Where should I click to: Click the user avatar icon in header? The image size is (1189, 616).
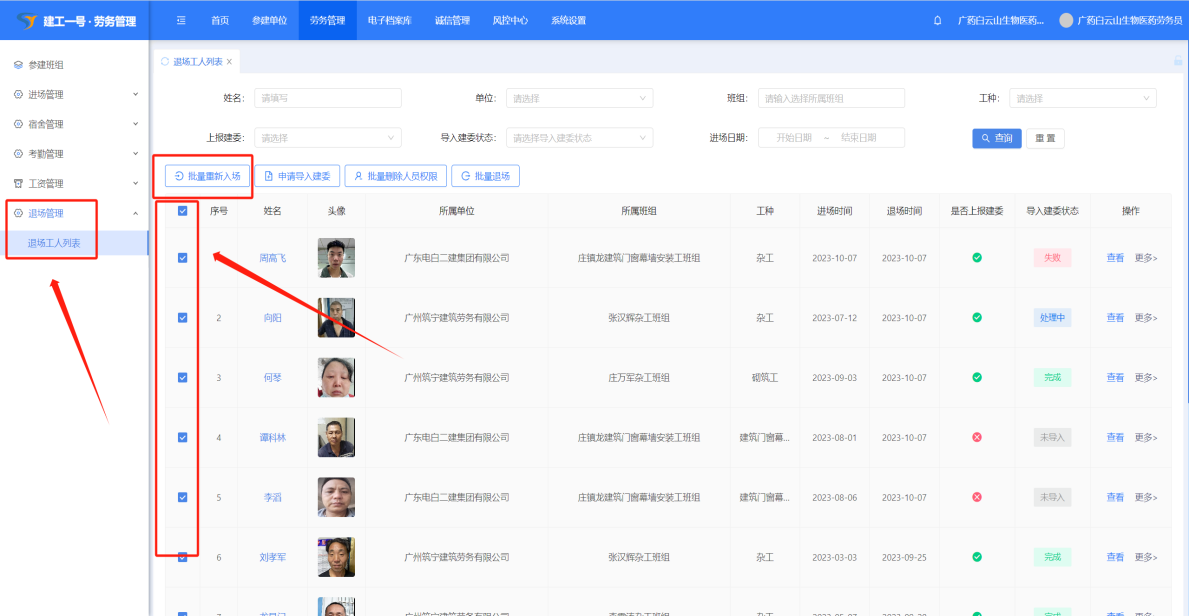[x=1066, y=20]
